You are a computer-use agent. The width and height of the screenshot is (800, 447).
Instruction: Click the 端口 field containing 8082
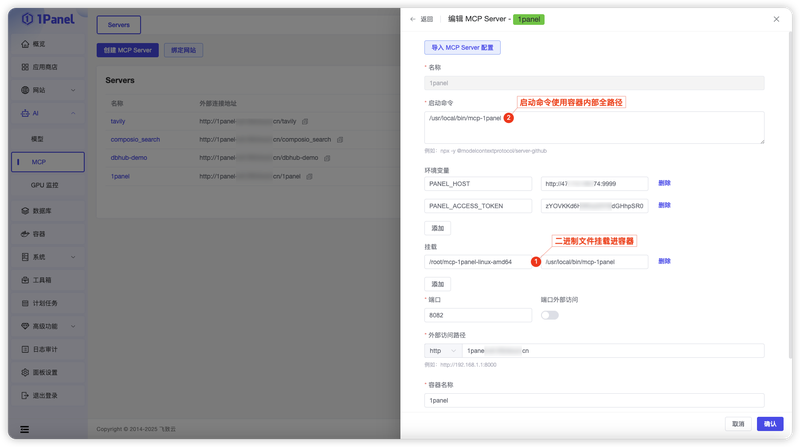(478, 315)
